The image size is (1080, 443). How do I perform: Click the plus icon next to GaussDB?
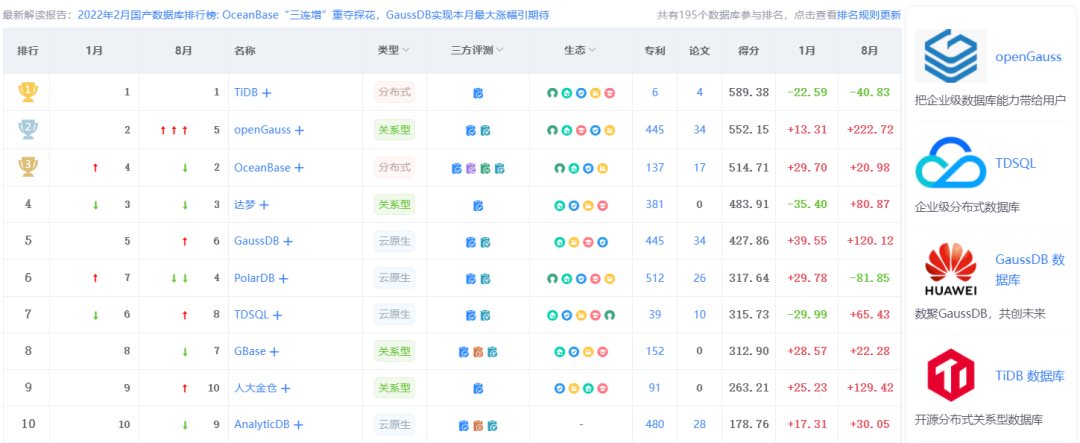click(288, 241)
